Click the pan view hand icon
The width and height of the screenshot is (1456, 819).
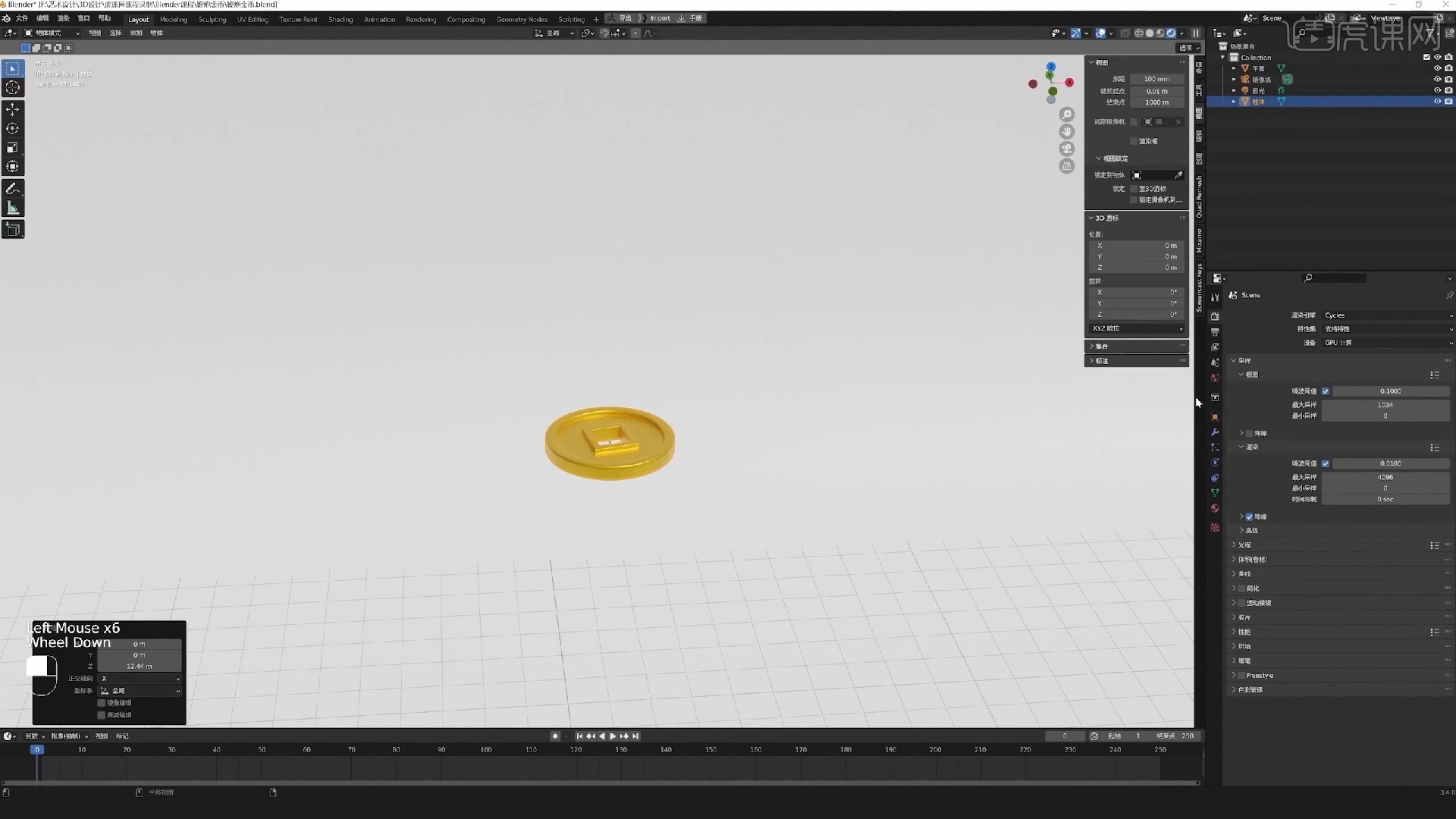coord(1067,132)
